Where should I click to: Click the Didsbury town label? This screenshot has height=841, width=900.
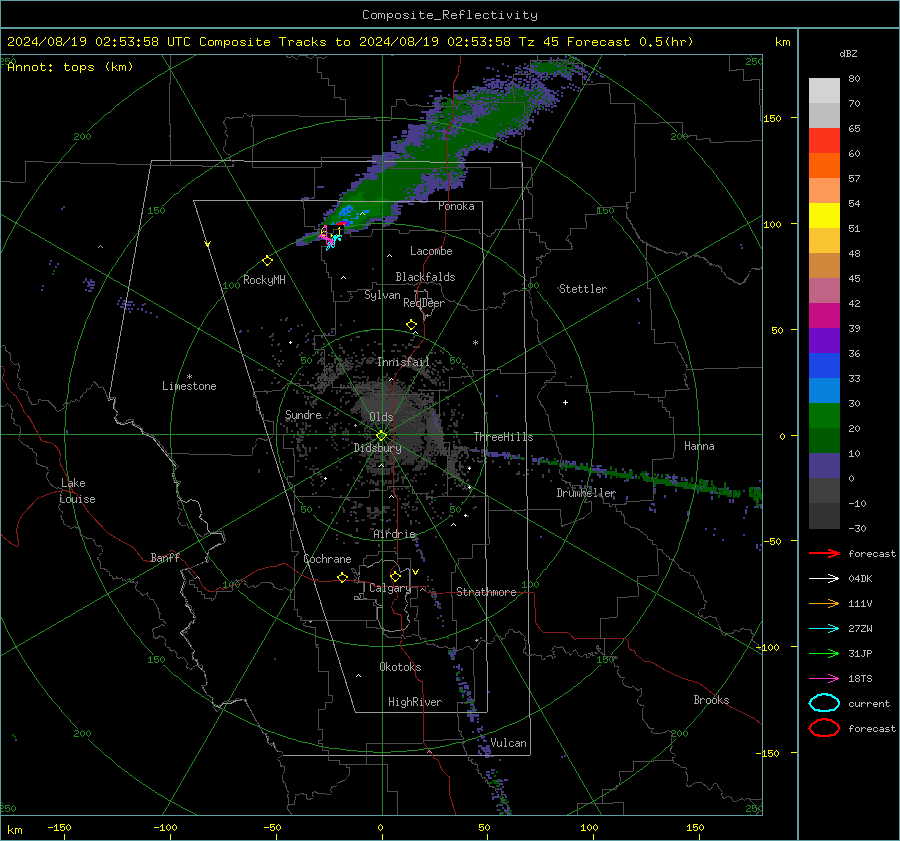[377, 448]
